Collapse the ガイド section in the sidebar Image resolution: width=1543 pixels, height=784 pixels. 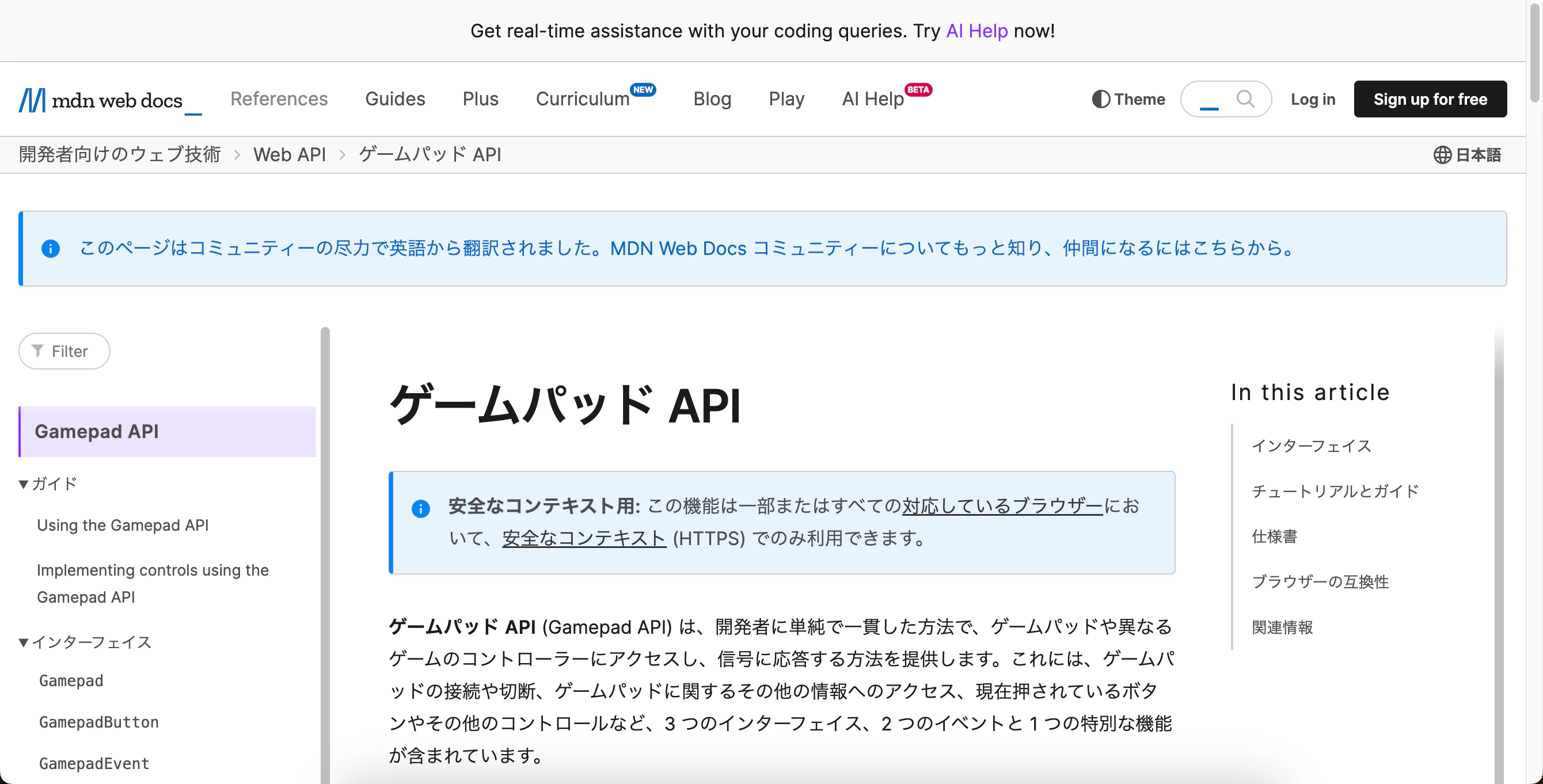click(48, 484)
